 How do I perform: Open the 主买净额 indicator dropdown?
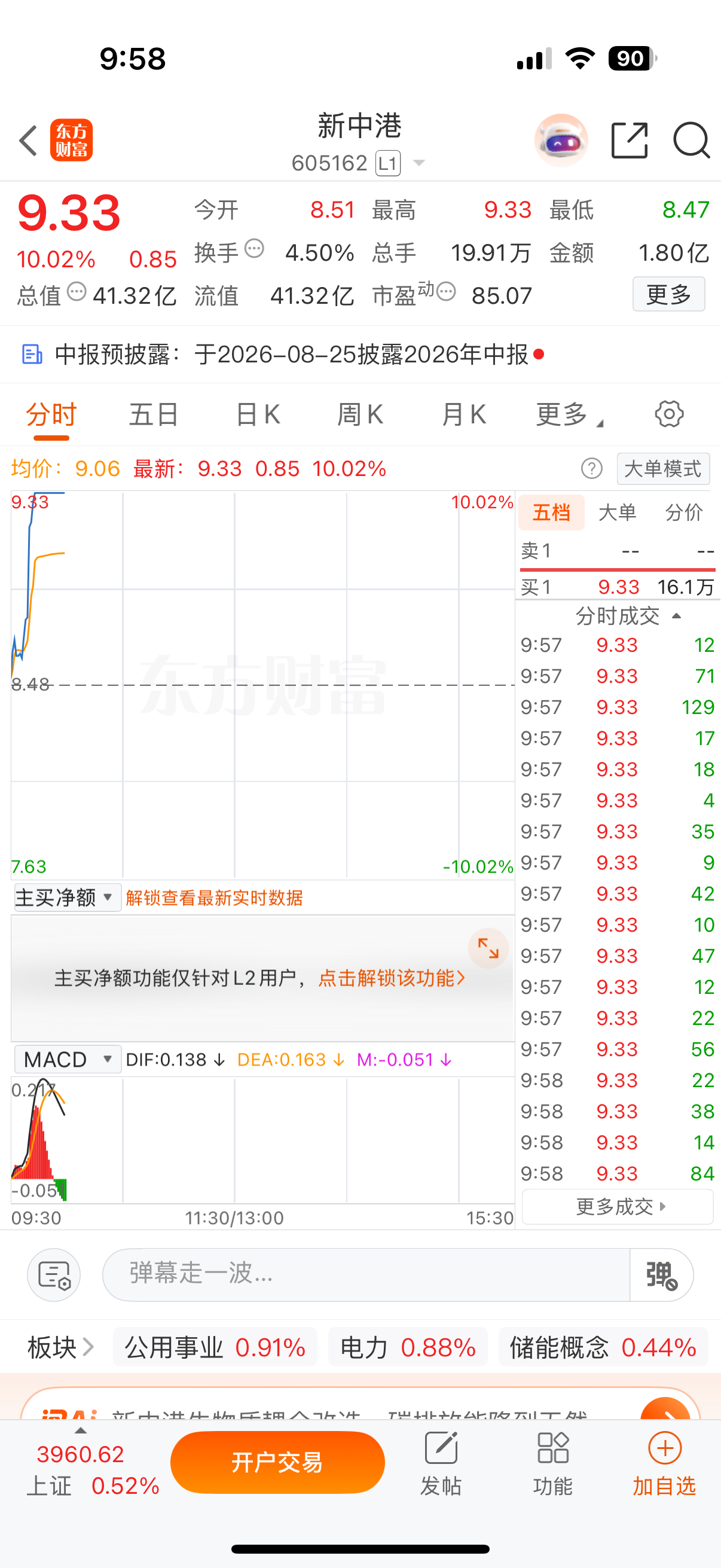click(67, 897)
